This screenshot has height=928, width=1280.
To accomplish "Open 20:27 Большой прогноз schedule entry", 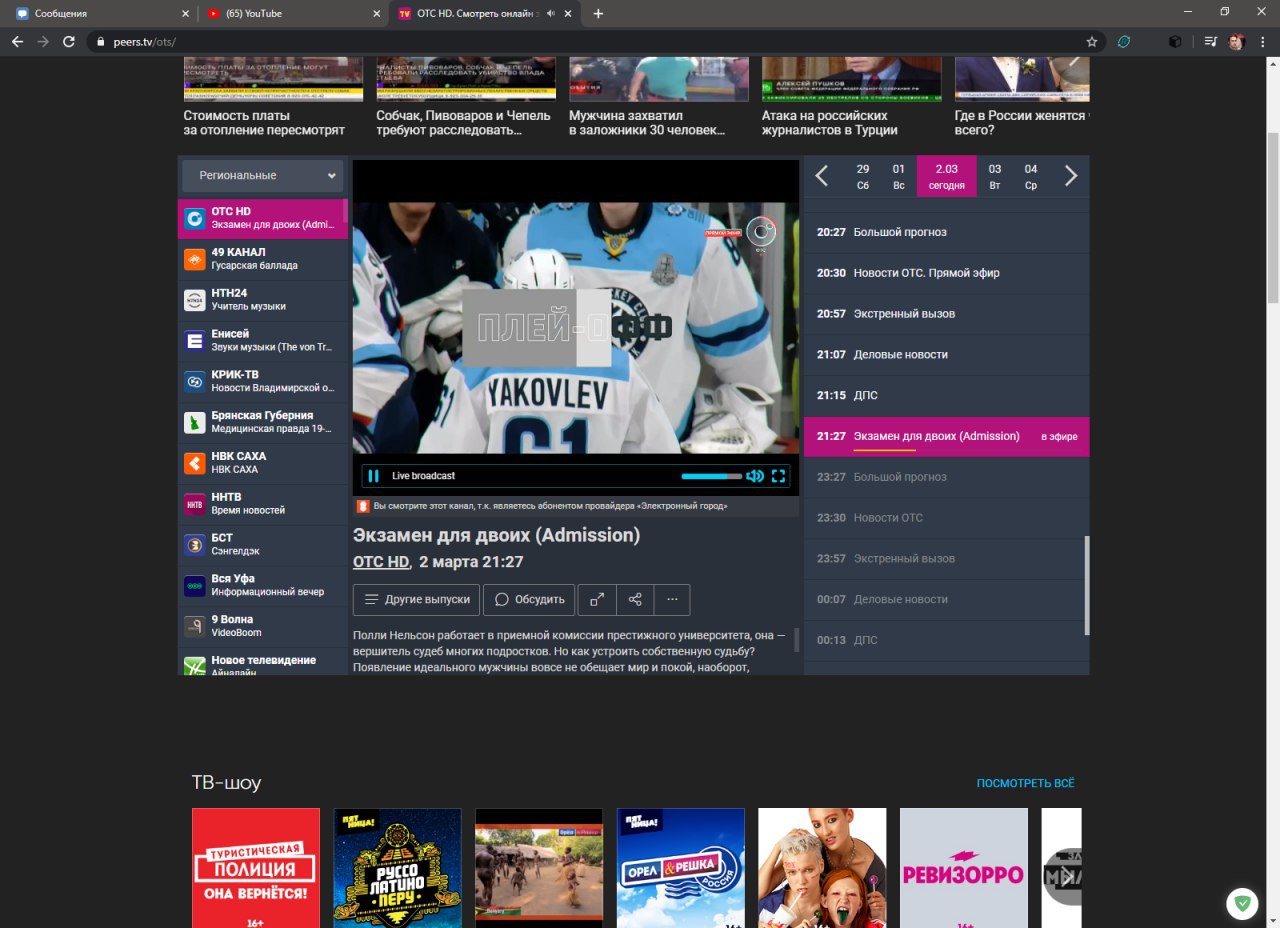I will [x=946, y=232].
